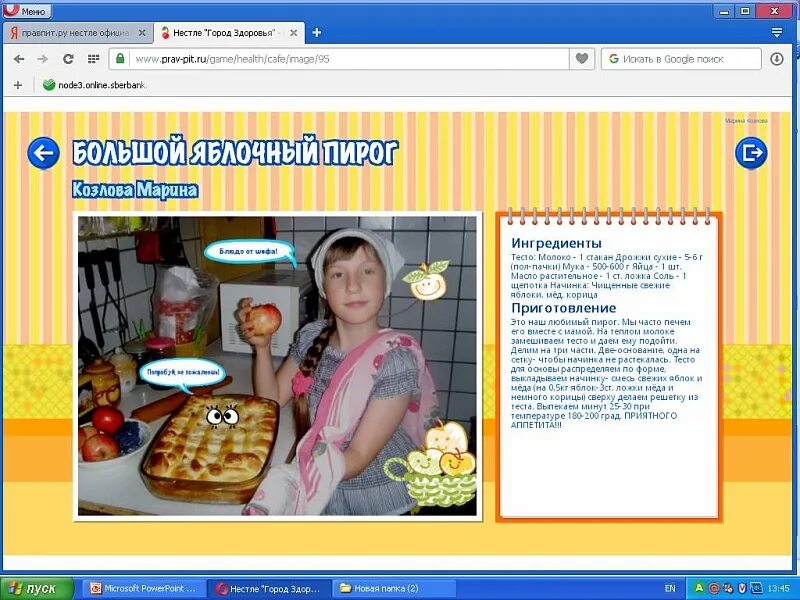Click the EN language indicator in taskbar

tap(670, 588)
